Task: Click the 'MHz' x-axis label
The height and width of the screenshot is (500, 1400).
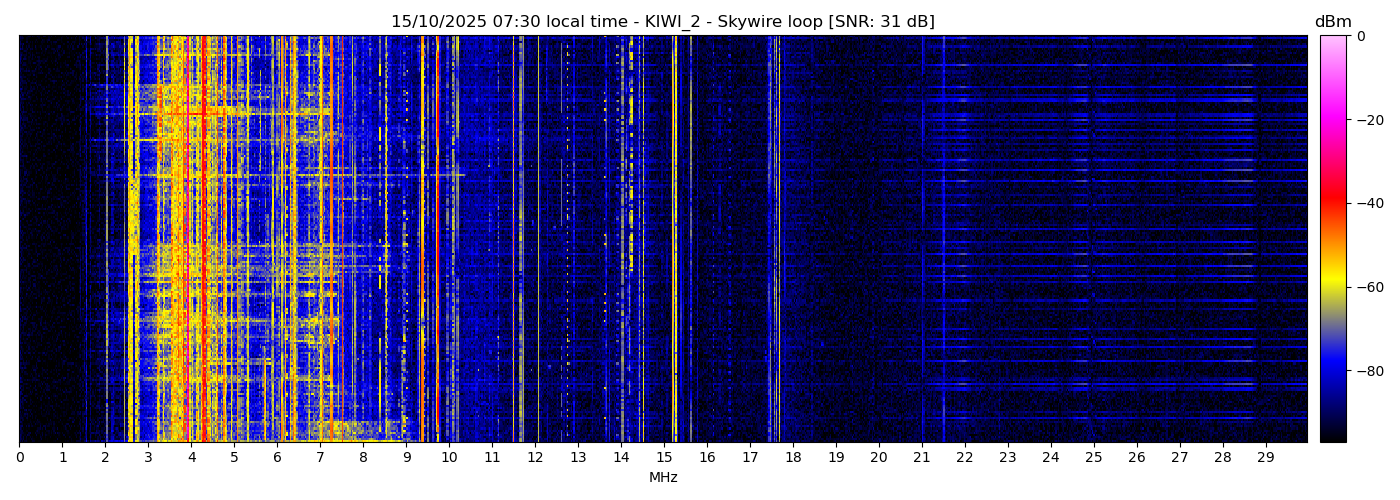Action: [663, 478]
